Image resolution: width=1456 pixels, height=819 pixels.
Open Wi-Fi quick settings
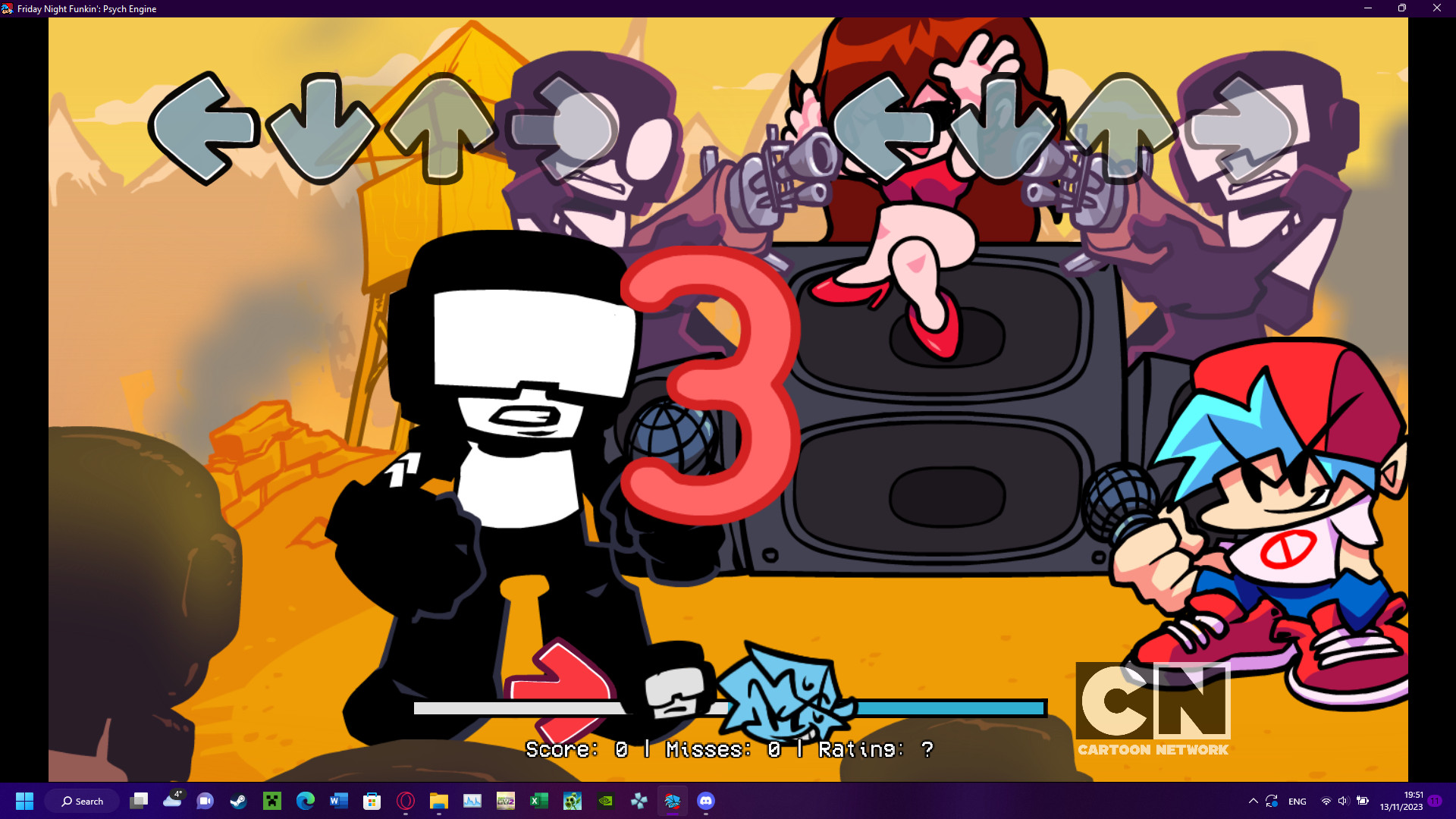tap(1326, 801)
